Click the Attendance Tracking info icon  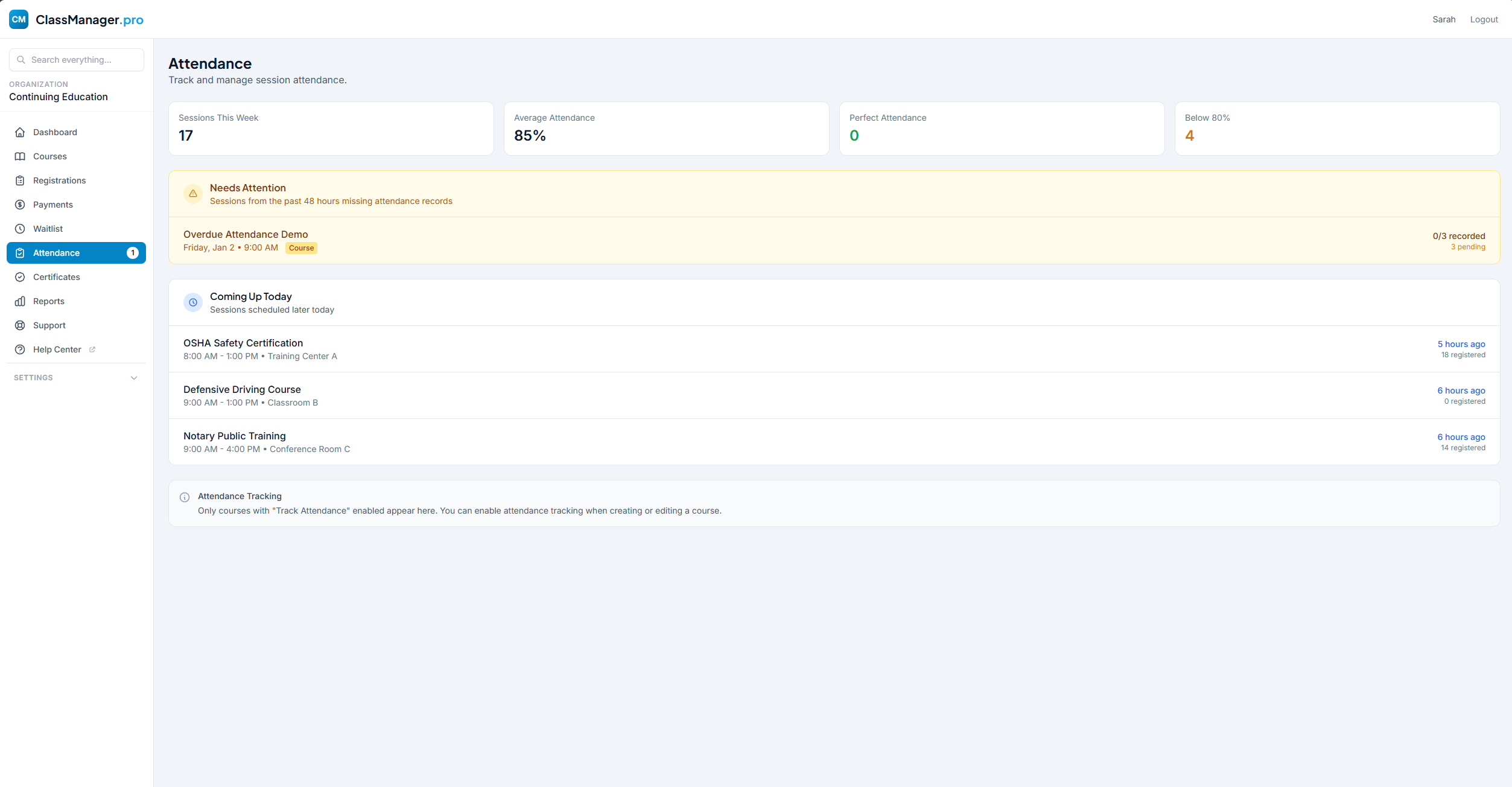(184, 497)
